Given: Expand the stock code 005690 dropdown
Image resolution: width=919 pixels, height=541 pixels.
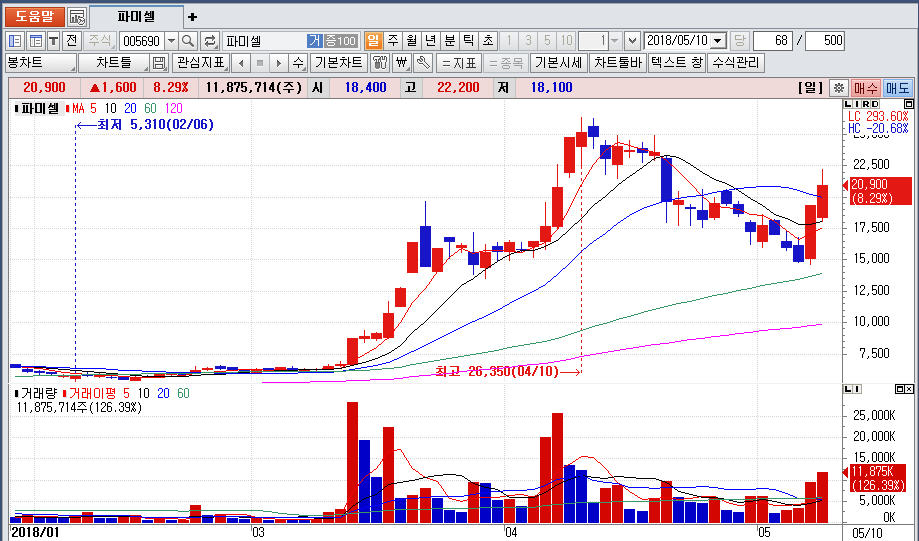Looking at the screenshot, I should click(170, 41).
